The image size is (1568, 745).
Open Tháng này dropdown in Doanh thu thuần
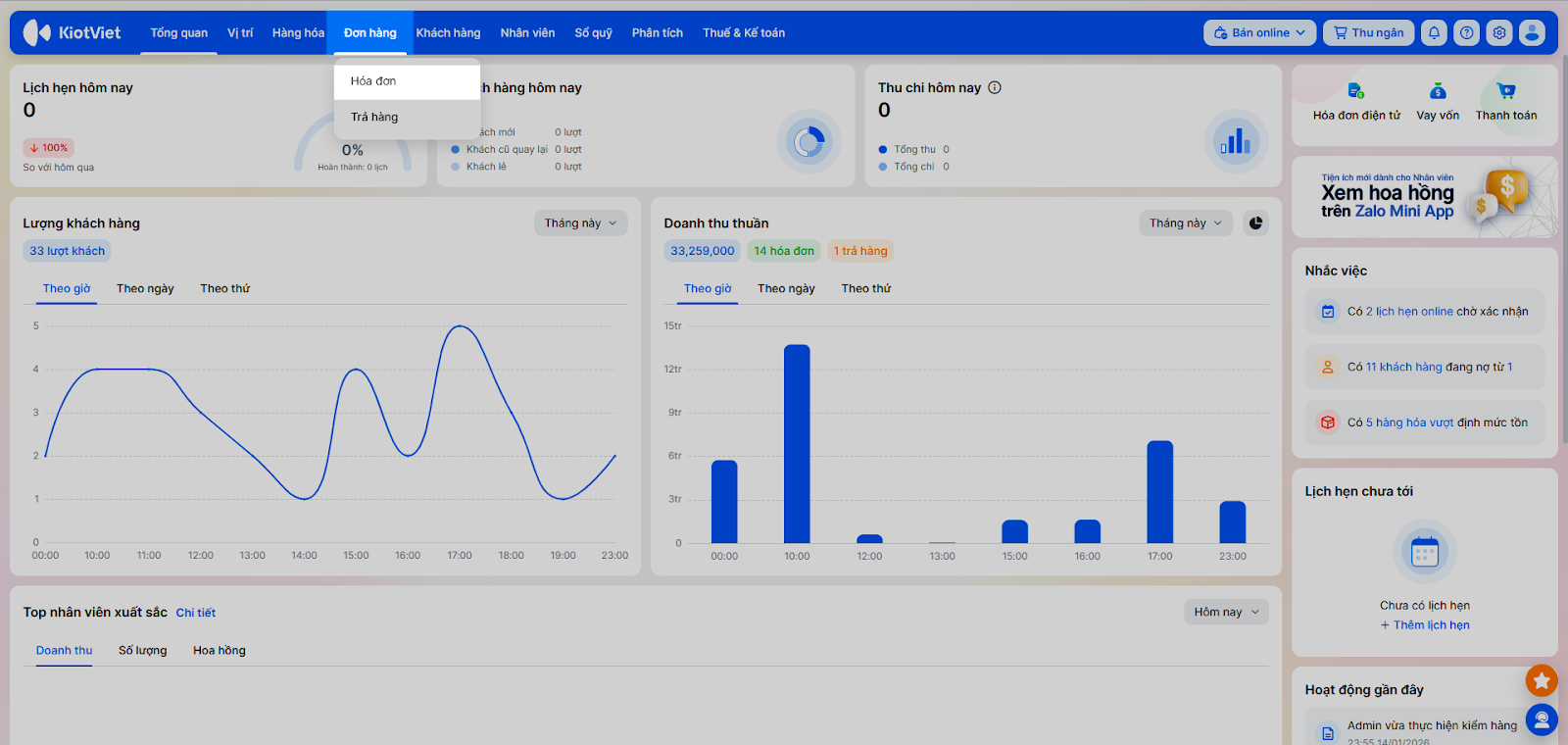click(x=1185, y=223)
